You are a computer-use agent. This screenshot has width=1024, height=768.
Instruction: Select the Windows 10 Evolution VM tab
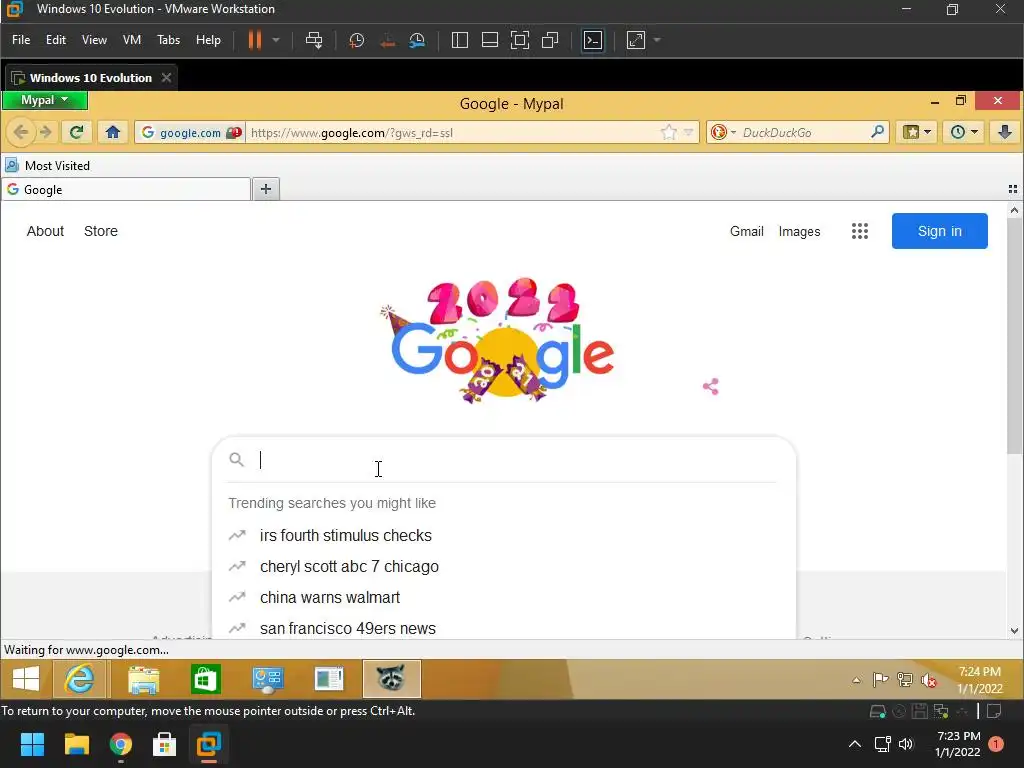(x=91, y=78)
